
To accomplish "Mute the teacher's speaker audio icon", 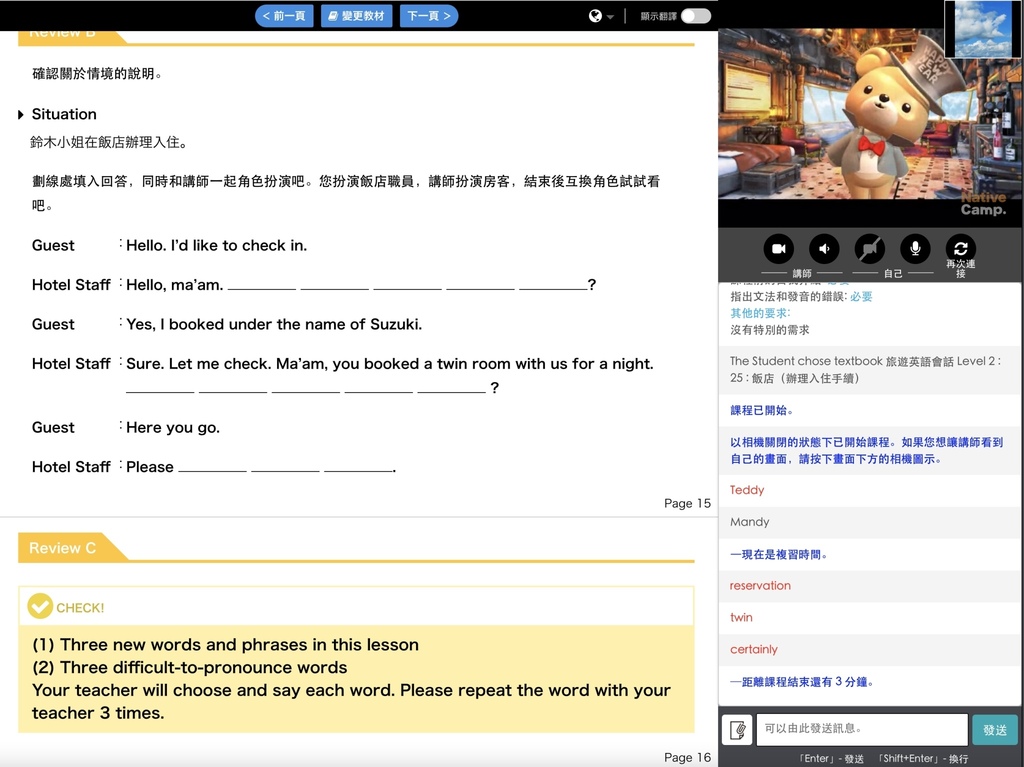I will tap(824, 249).
